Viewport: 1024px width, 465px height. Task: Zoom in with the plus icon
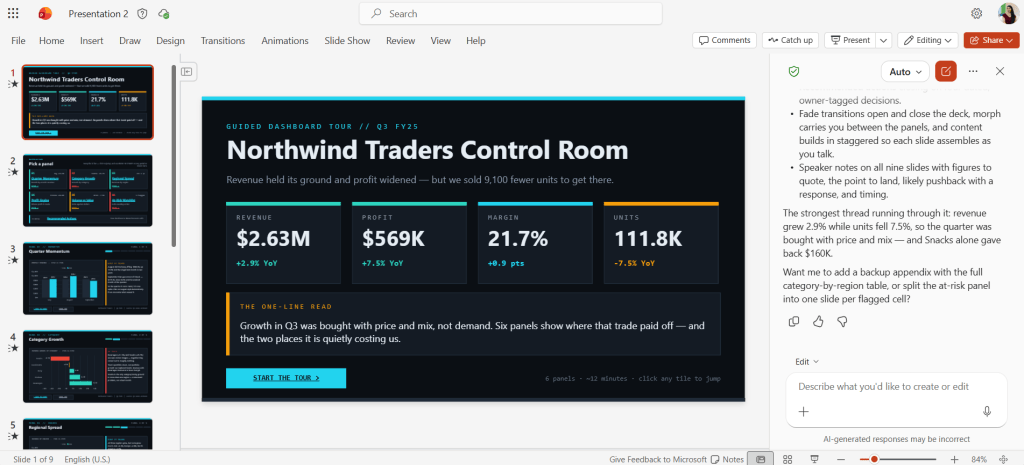[954, 459]
